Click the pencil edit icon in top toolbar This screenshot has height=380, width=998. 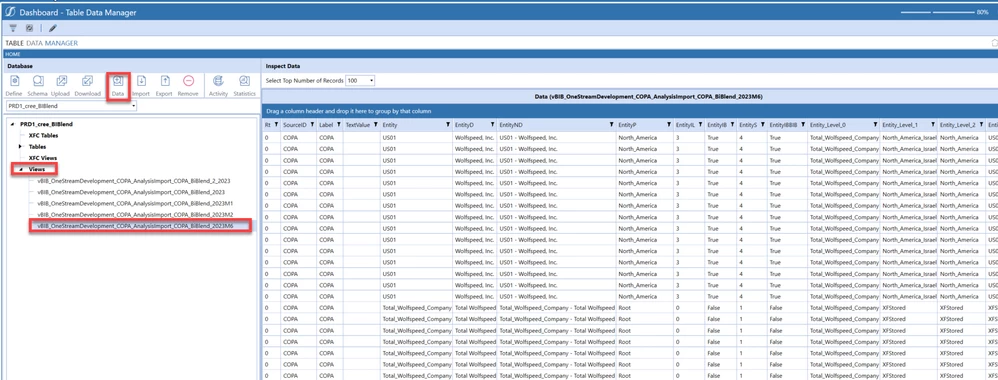click(53, 28)
